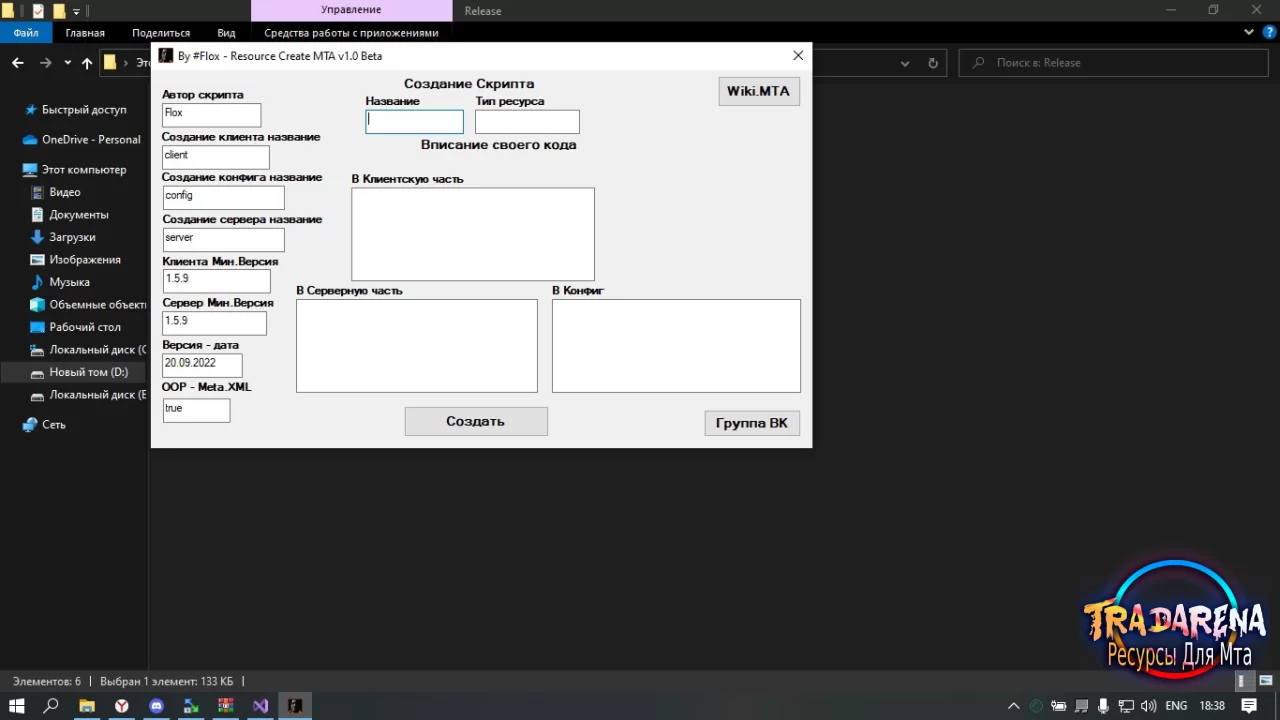This screenshot has height=720, width=1280.
Task: Go up one folder level in Explorer
Action: [87, 62]
